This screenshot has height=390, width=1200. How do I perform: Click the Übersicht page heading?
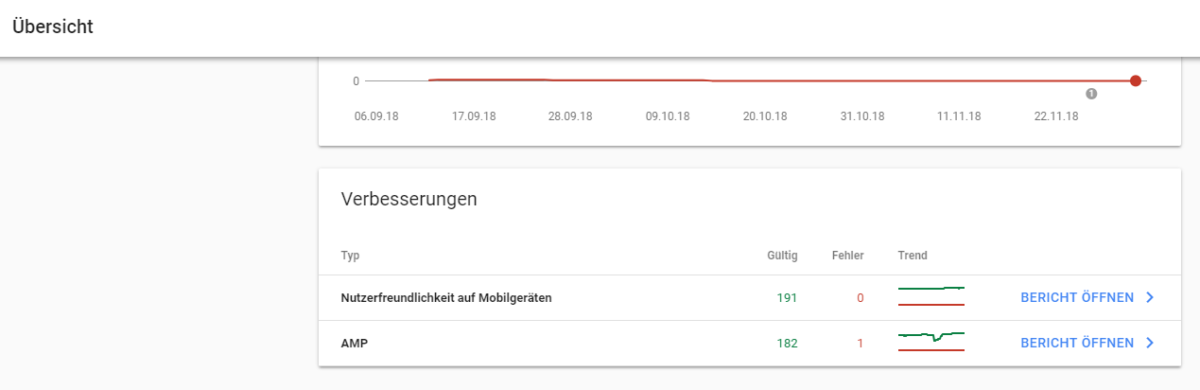click(53, 27)
